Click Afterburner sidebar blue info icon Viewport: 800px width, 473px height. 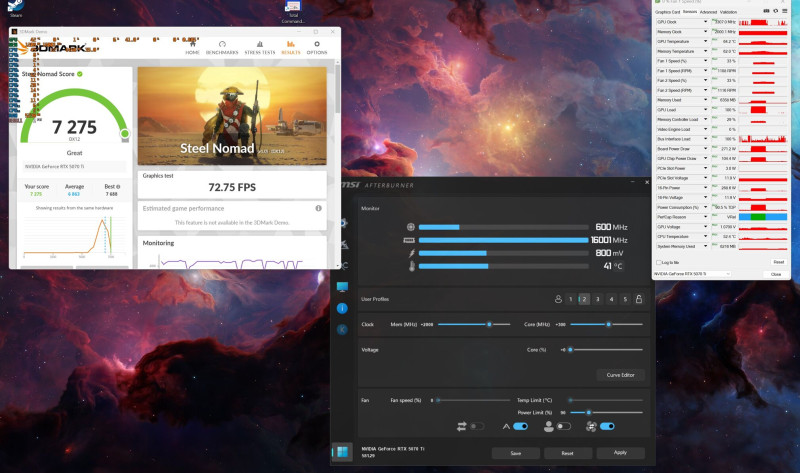[342, 308]
